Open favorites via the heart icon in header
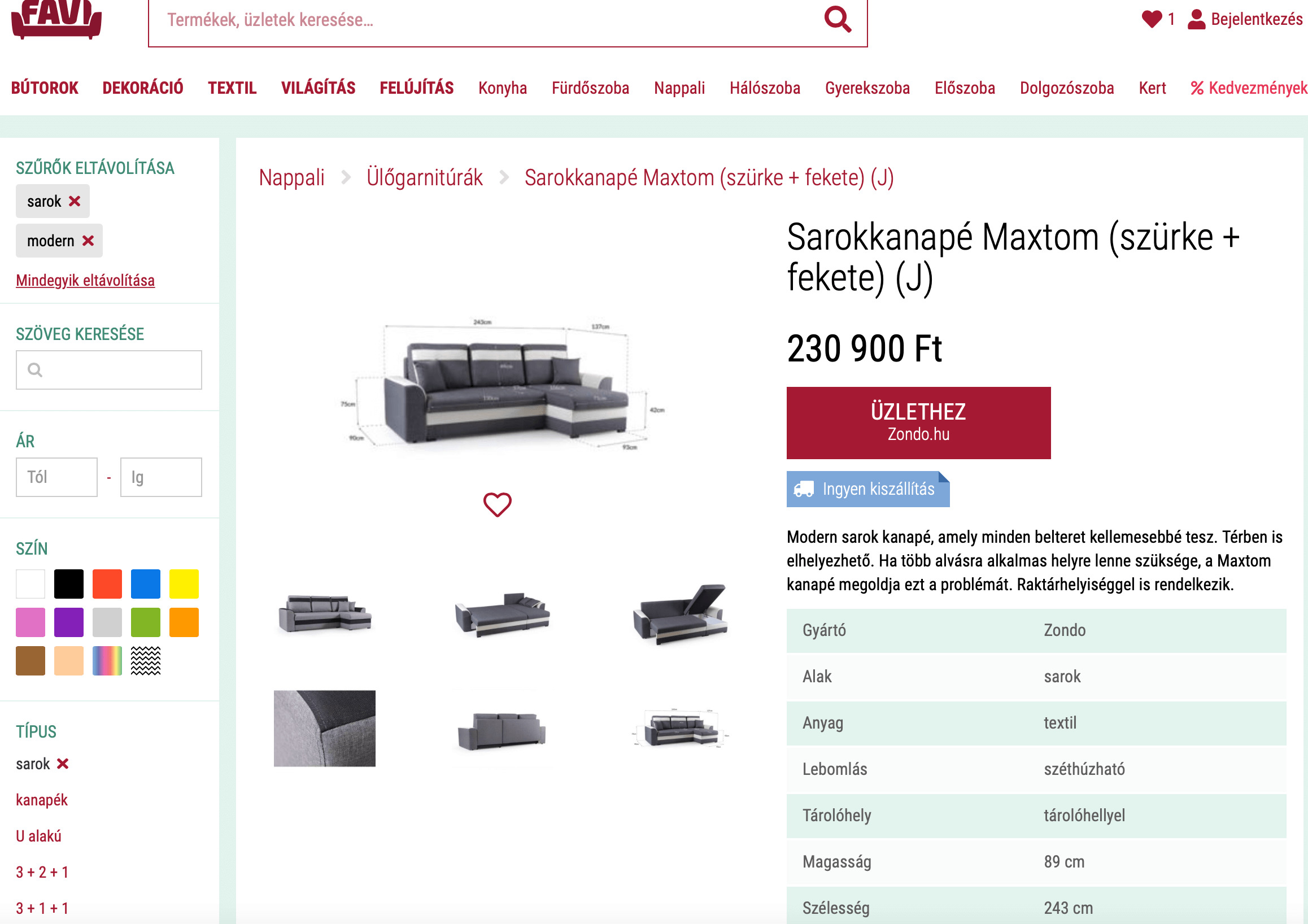1308x924 pixels. pyautogui.click(x=1152, y=19)
